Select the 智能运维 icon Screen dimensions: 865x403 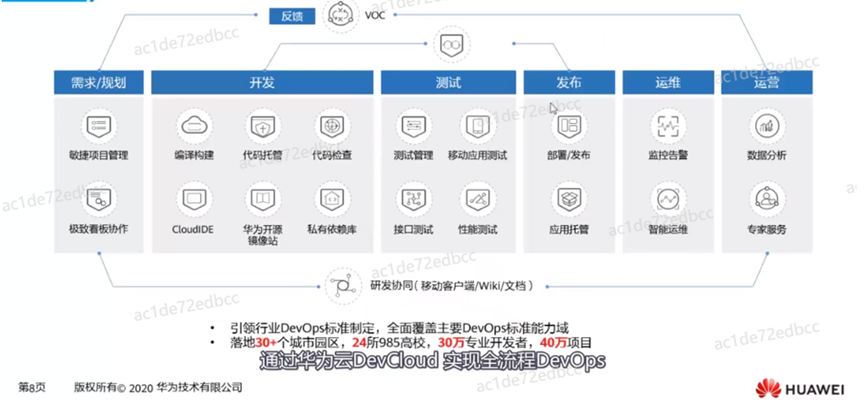click(x=668, y=200)
